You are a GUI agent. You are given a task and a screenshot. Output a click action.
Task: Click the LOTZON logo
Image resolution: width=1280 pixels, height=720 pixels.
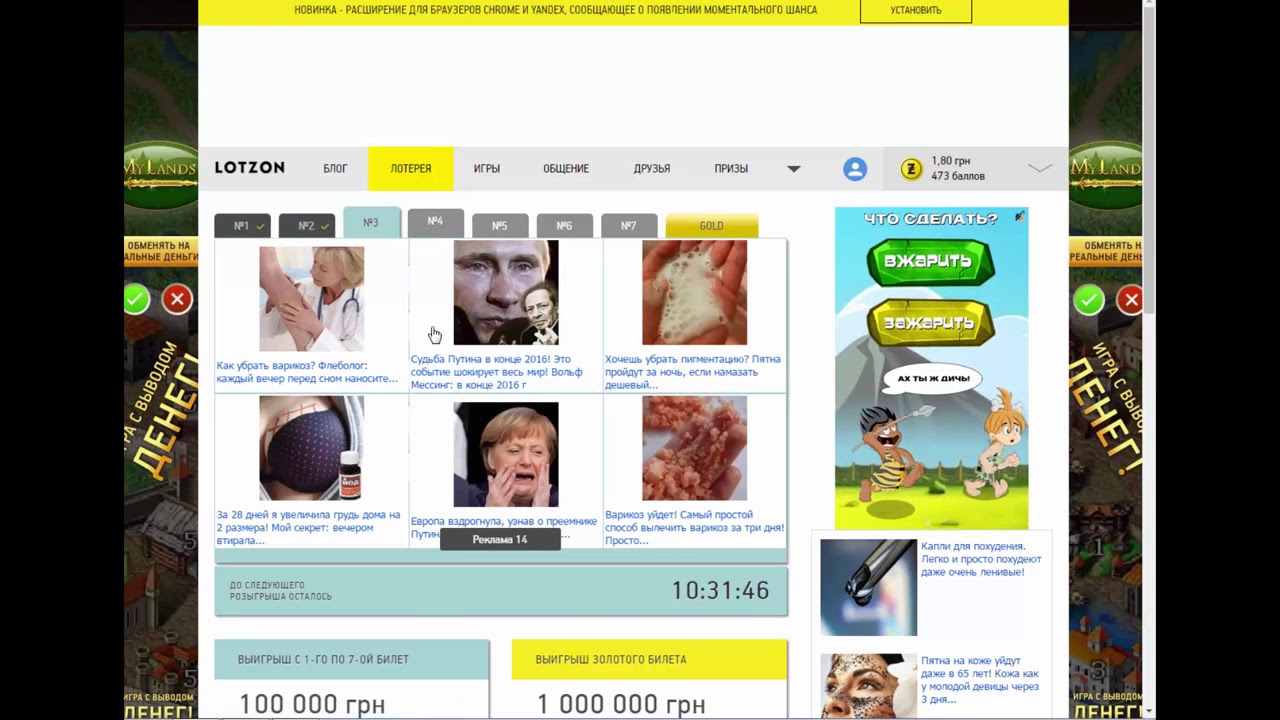(250, 168)
